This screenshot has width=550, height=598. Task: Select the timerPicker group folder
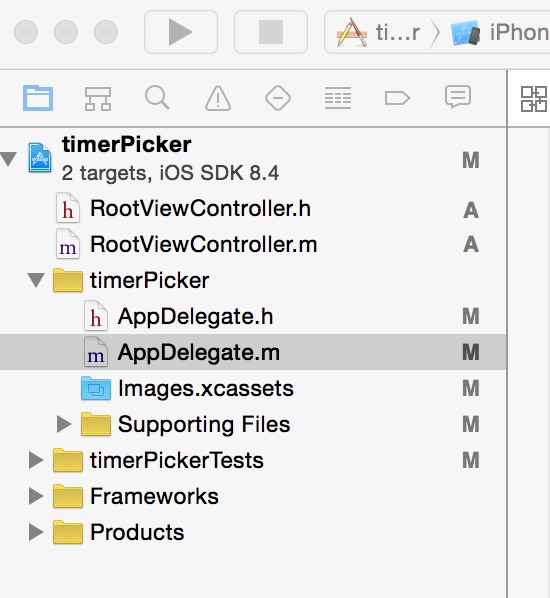coord(253,280)
